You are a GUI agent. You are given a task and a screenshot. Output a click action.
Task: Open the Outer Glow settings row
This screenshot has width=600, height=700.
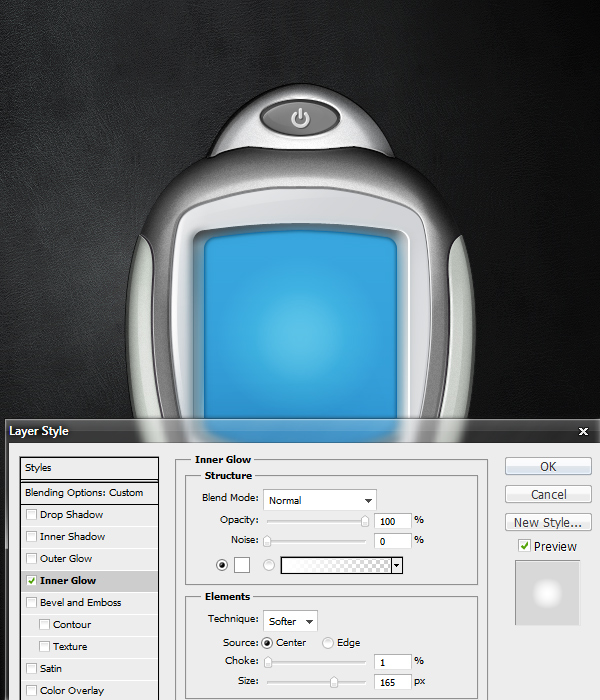pyautogui.click(x=89, y=558)
